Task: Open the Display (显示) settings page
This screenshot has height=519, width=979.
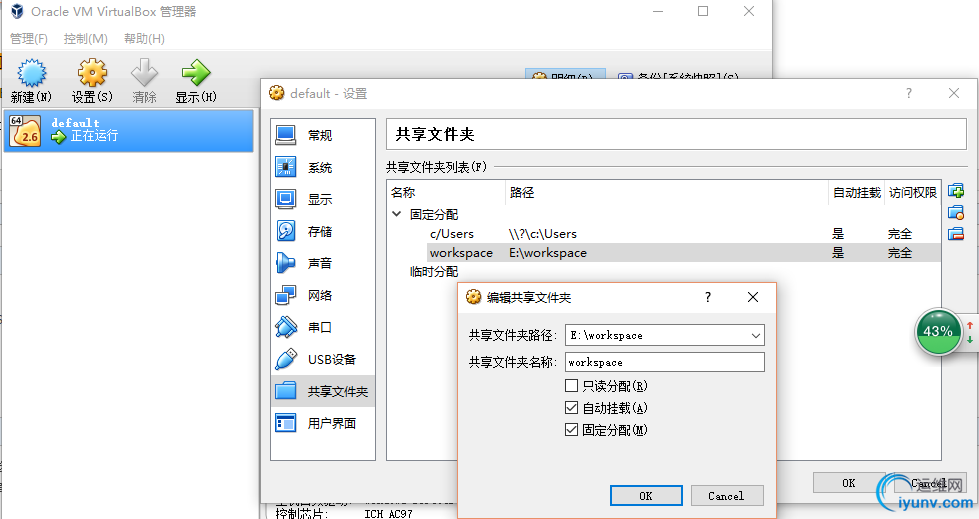Action: point(323,199)
